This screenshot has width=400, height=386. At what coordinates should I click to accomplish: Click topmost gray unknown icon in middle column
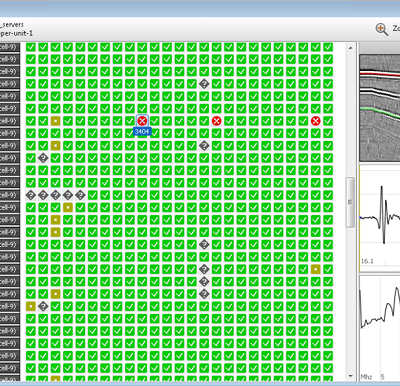[x=204, y=84]
